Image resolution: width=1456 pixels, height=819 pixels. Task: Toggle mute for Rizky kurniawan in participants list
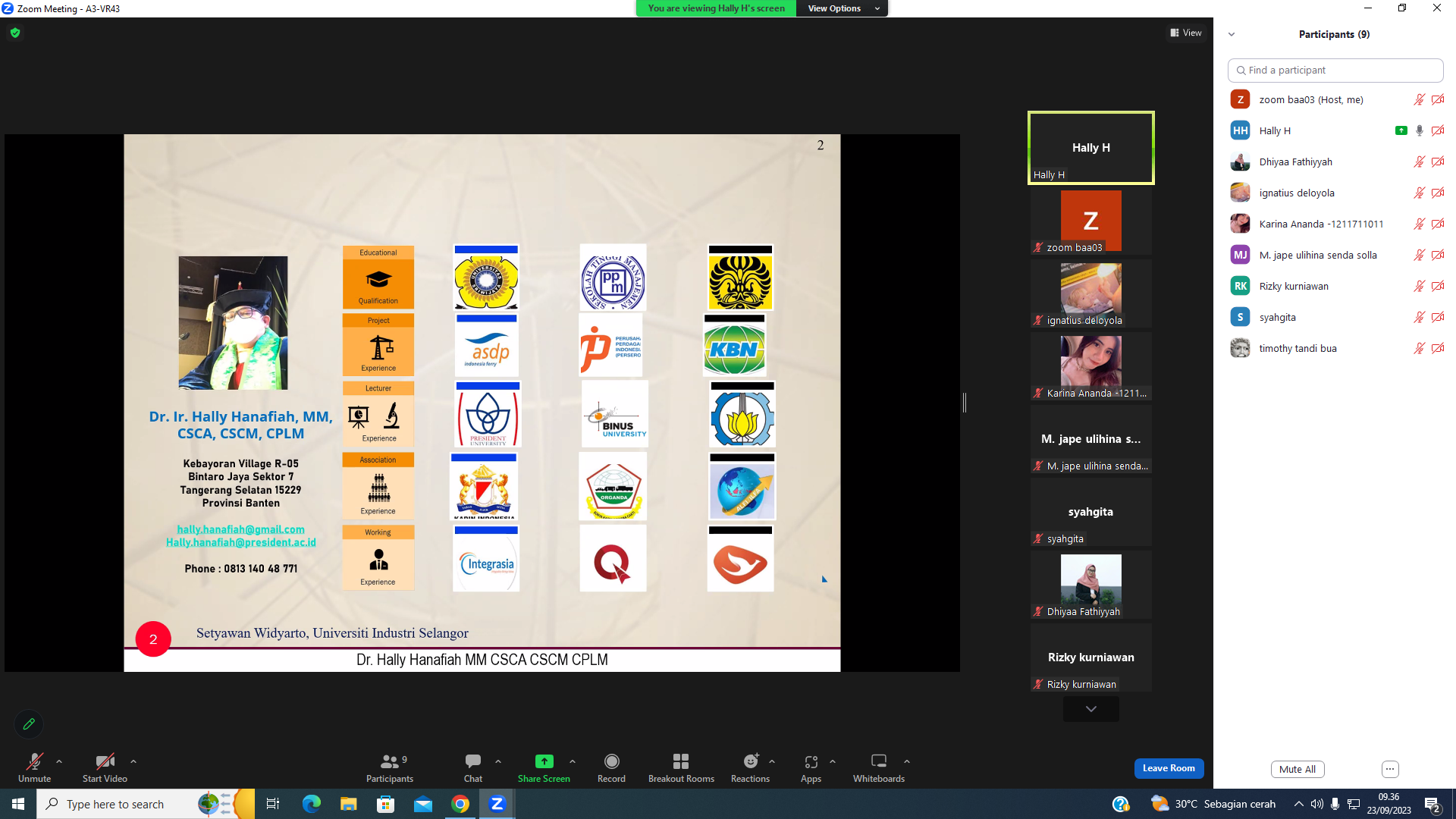click(1419, 286)
